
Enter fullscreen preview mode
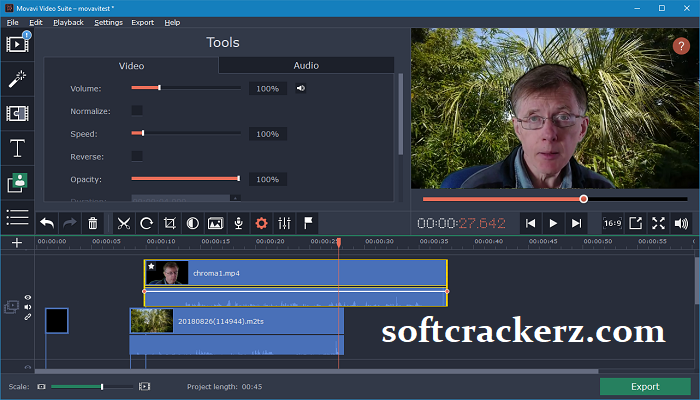[658, 223]
